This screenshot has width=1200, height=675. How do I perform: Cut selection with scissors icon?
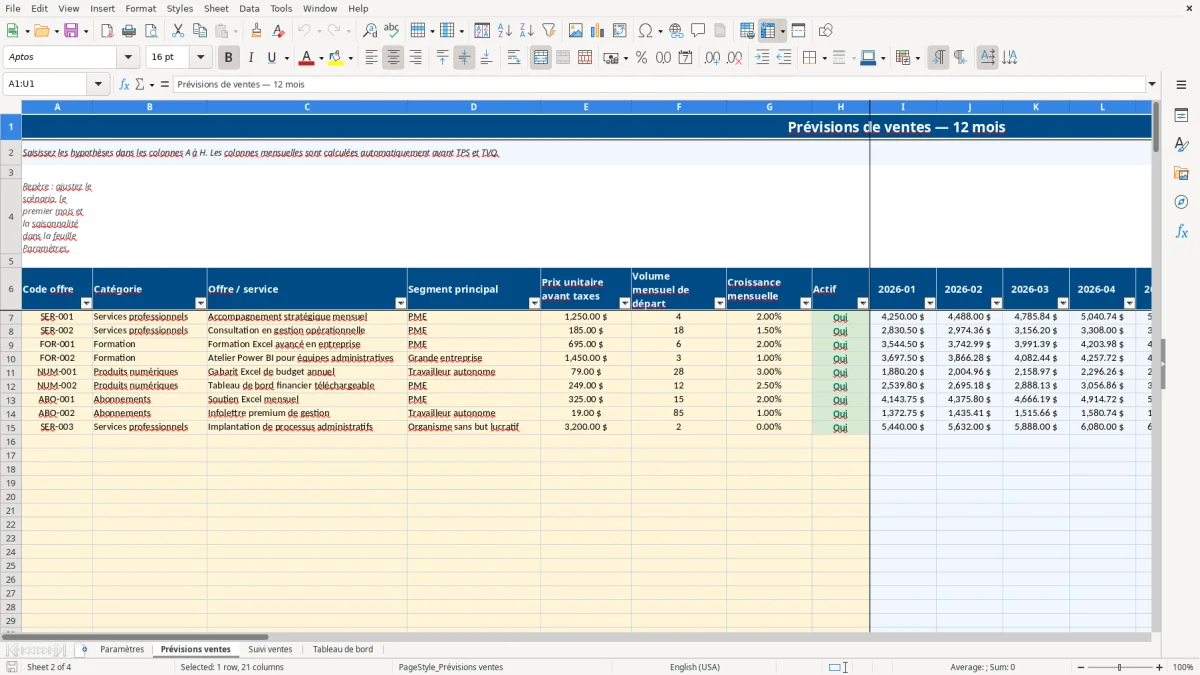pos(178,31)
